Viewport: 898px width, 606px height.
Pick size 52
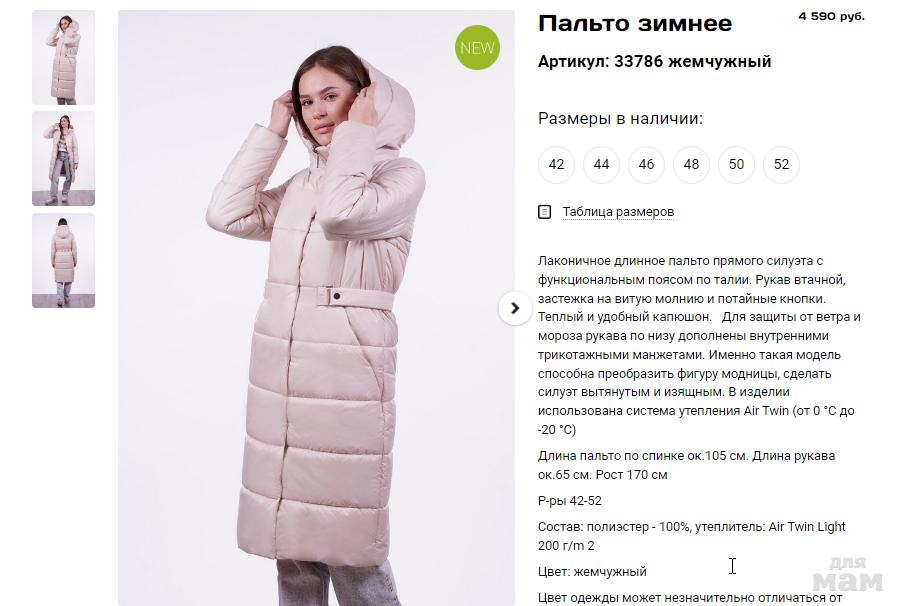point(781,164)
